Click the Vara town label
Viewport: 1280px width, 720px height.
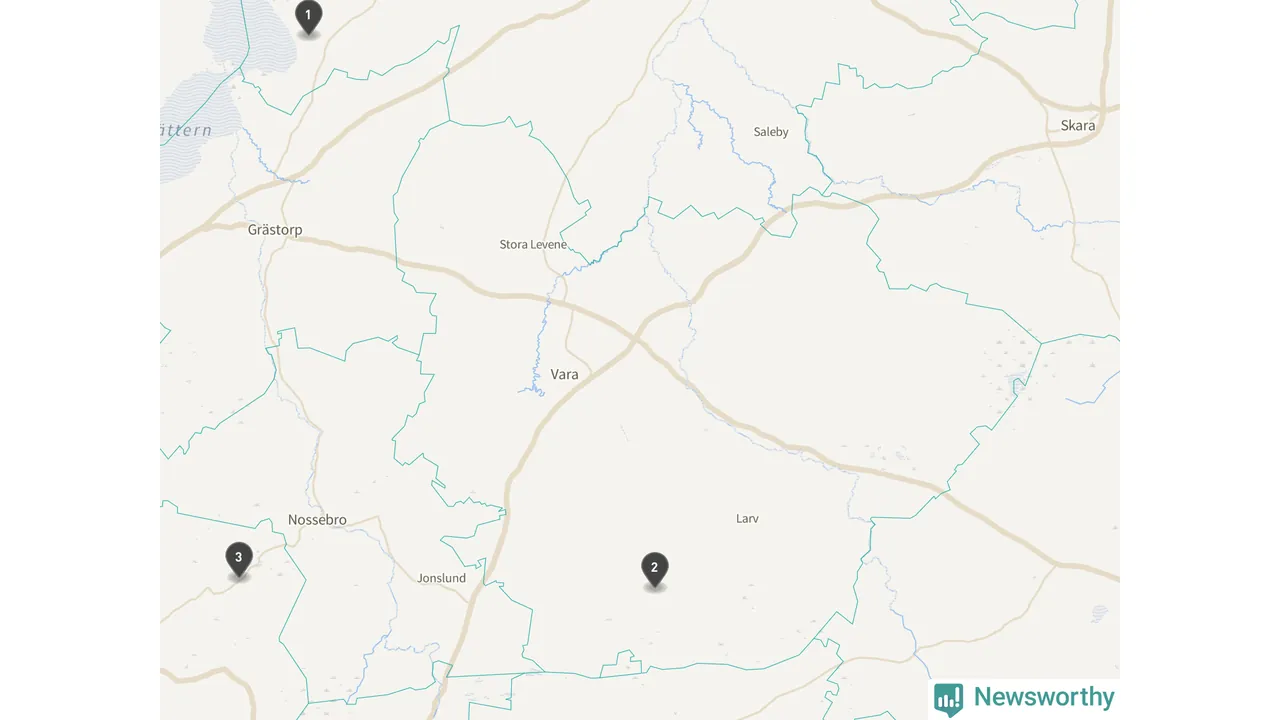pyautogui.click(x=564, y=375)
